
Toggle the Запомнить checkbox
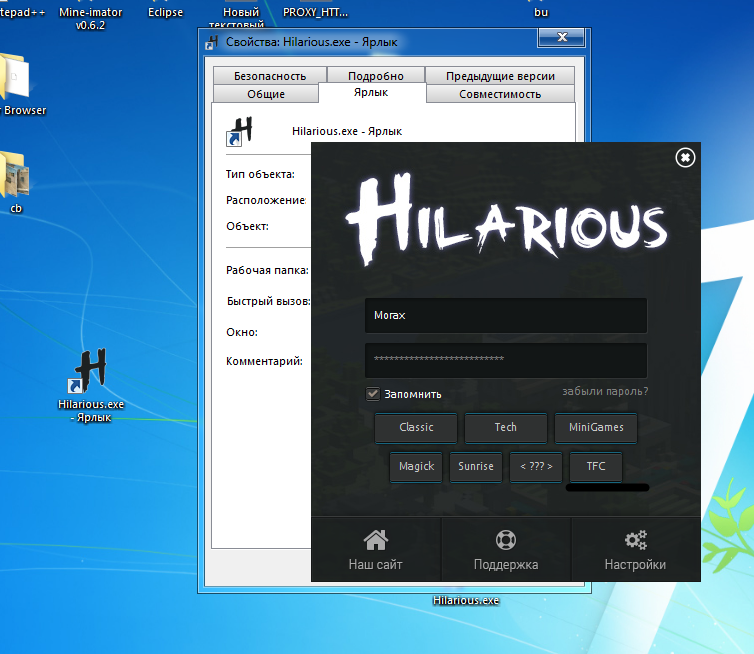pyautogui.click(x=373, y=394)
